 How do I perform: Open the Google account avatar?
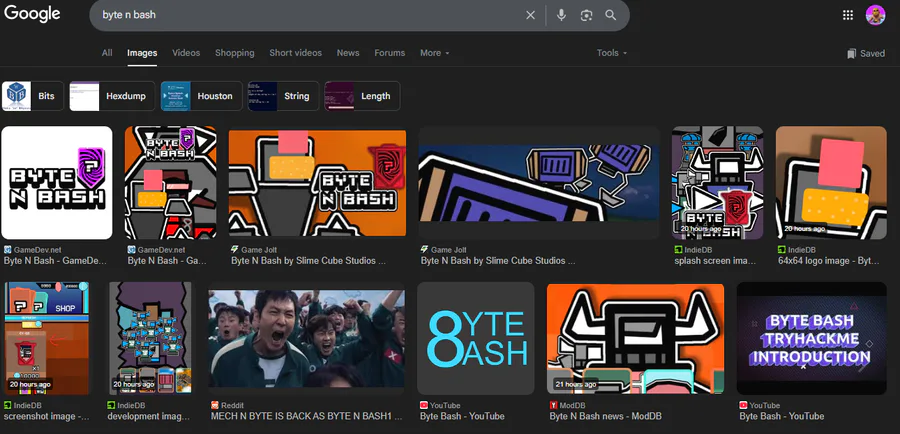pos(875,15)
